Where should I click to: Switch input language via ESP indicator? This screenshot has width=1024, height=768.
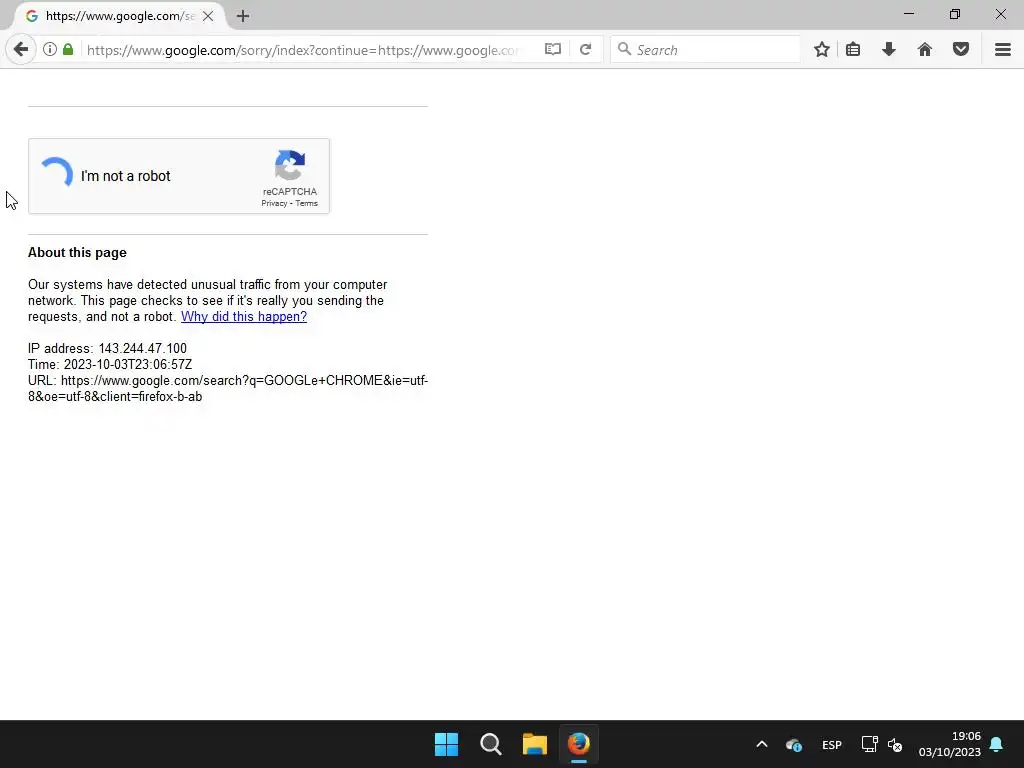click(832, 744)
